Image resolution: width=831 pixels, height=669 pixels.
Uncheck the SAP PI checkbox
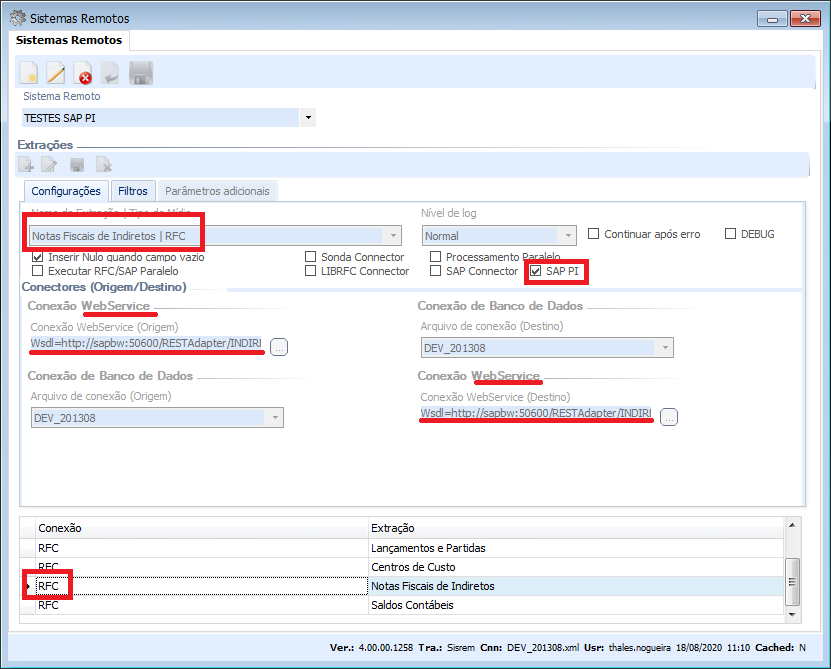(x=536, y=271)
